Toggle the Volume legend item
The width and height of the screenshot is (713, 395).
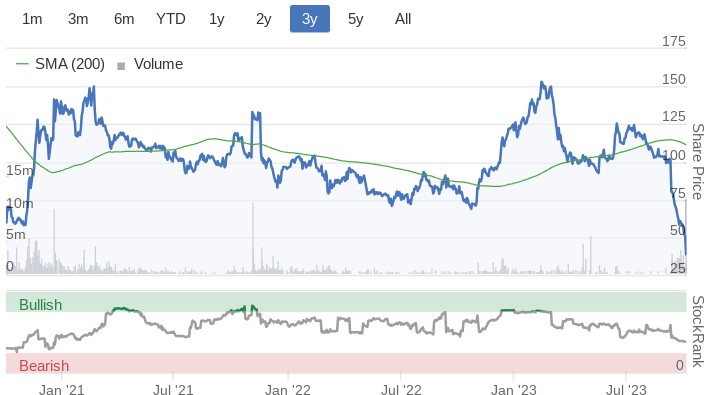pos(150,64)
